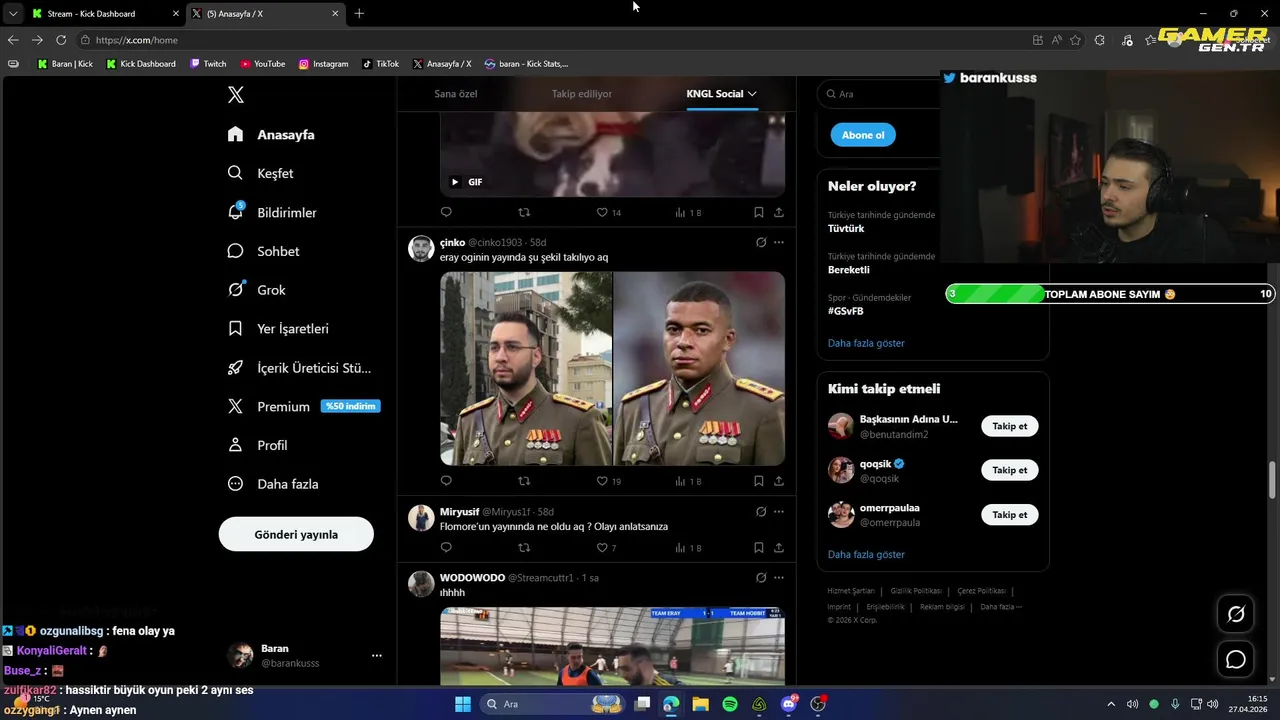Open Anasayfa from the sidebar
This screenshot has height=720, width=1280.
tap(271, 134)
